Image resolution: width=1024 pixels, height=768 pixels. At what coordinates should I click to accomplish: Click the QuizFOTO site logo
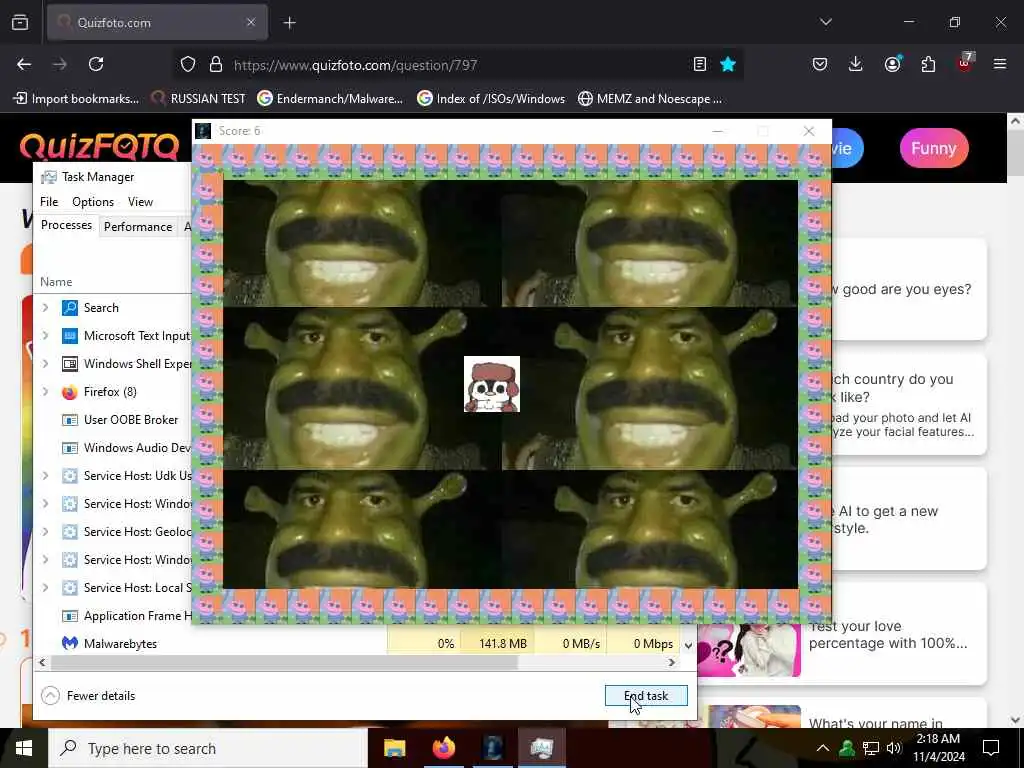[x=99, y=146]
